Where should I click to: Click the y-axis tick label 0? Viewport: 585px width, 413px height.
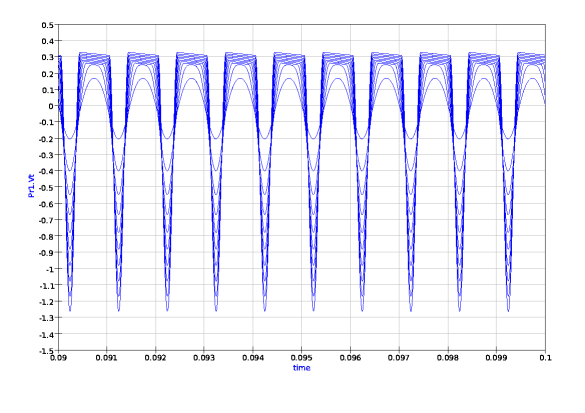pyautogui.click(x=51, y=106)
